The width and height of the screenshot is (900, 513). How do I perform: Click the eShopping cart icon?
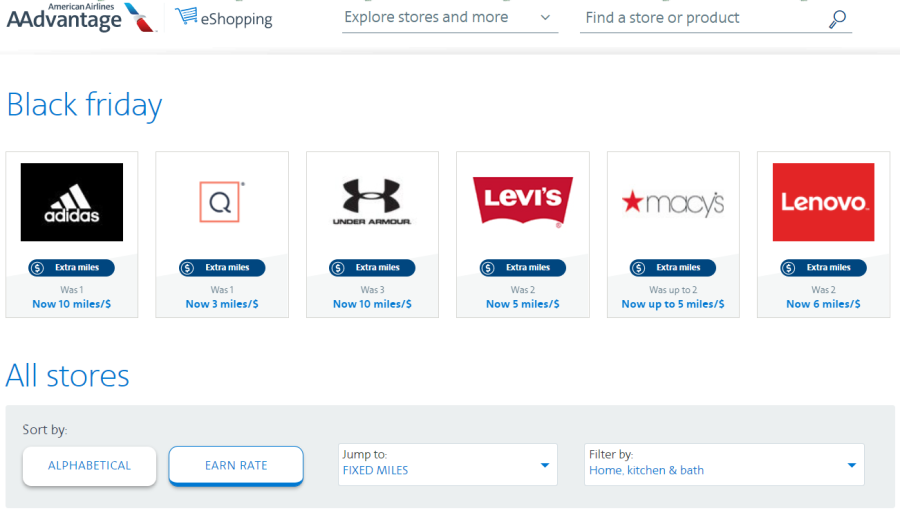pyautogui.click(x=186, y=17)
